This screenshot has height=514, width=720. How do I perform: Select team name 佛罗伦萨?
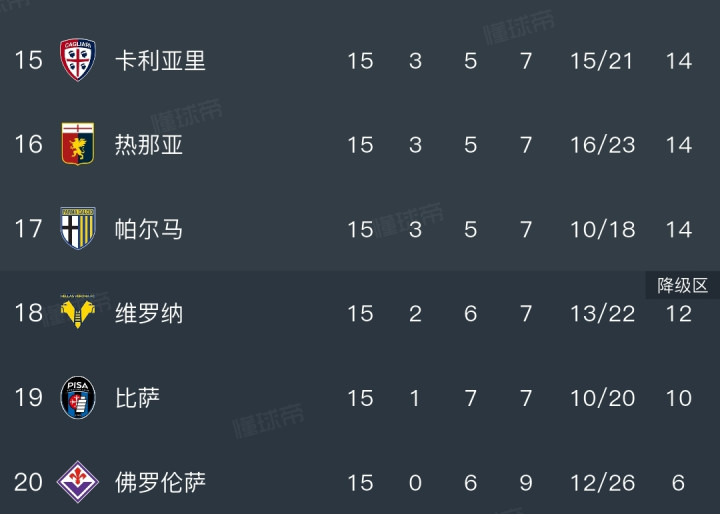pyautogui.click(x=160, y=482)
